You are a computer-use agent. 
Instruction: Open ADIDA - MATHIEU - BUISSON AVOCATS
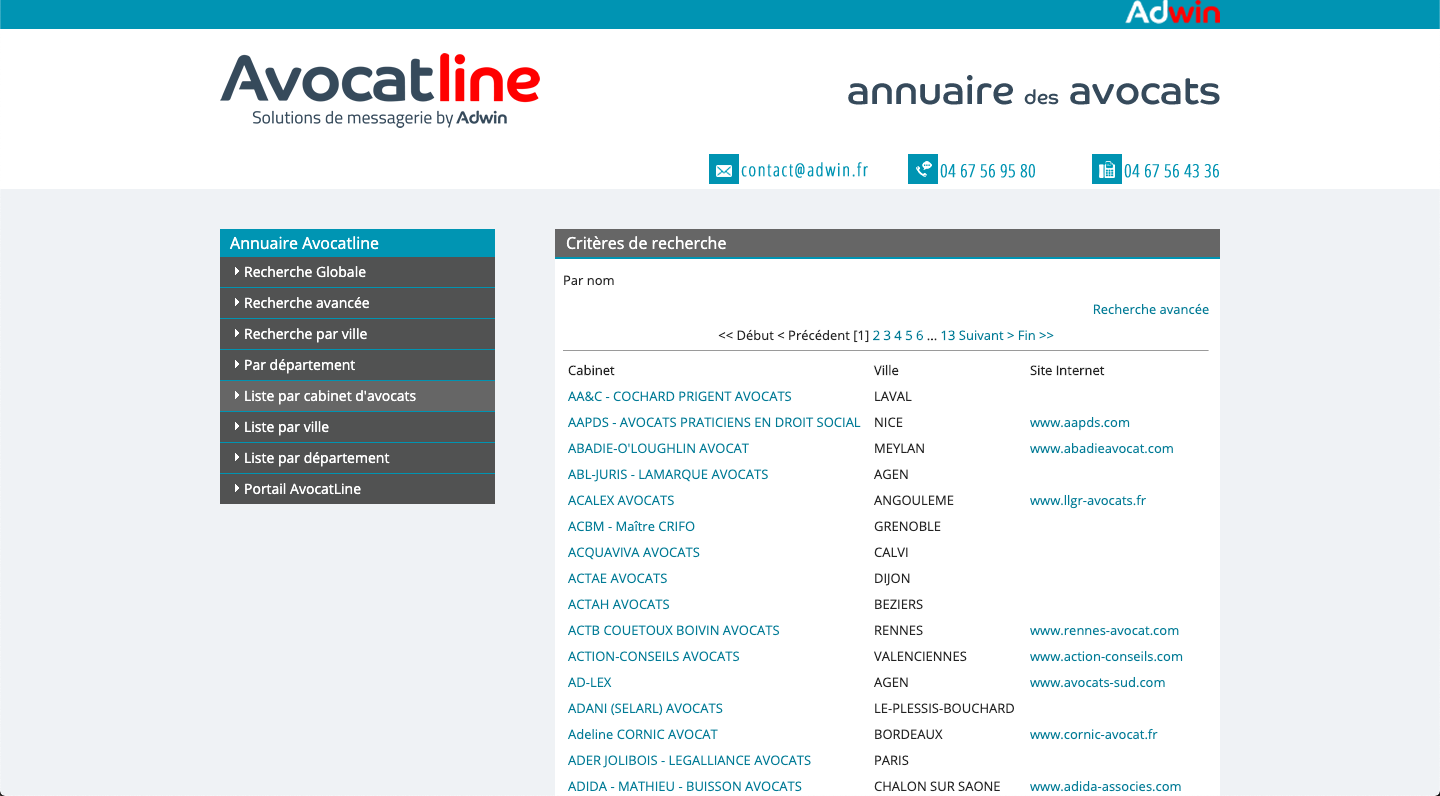coord(685,787)
